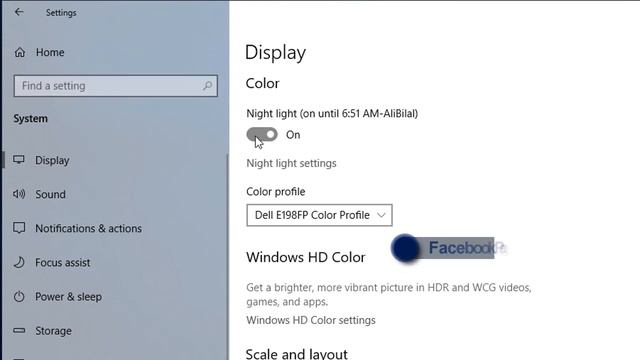Click the 'System' sidebar heading
Image resolution: width=640 pixels, height=360 pixels.
point(31,119)
